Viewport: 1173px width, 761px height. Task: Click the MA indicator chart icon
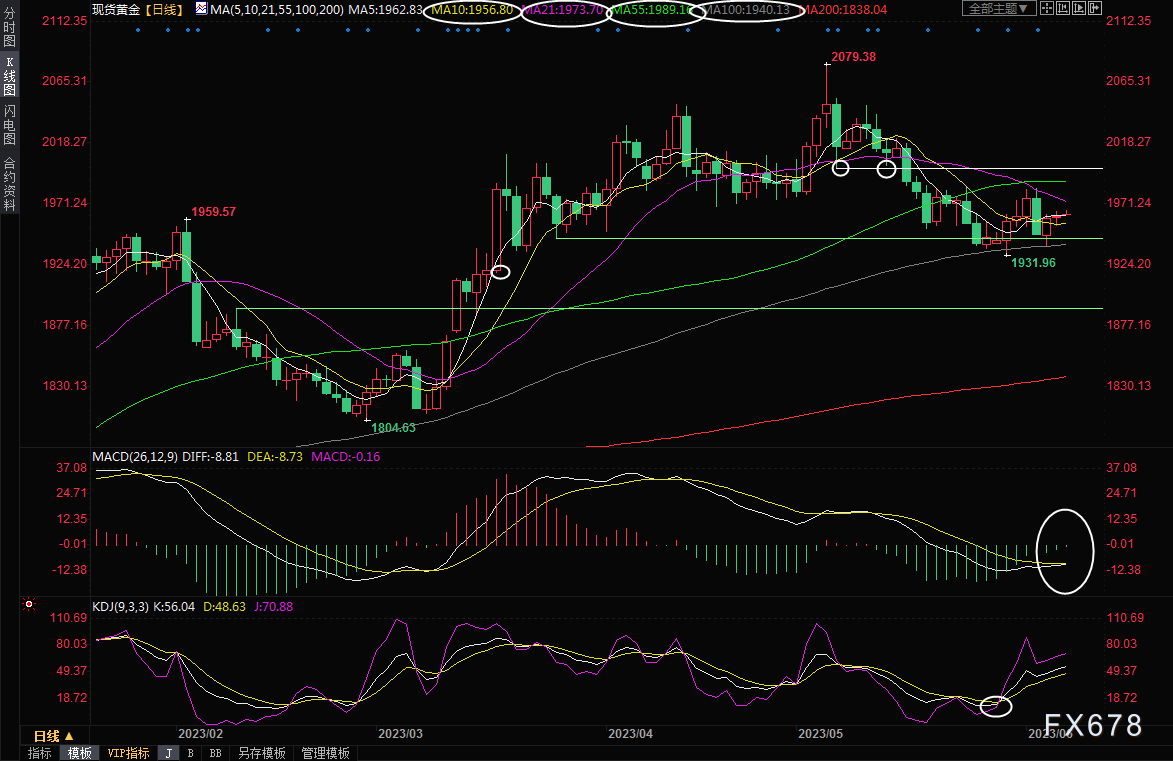pos(202,9)
